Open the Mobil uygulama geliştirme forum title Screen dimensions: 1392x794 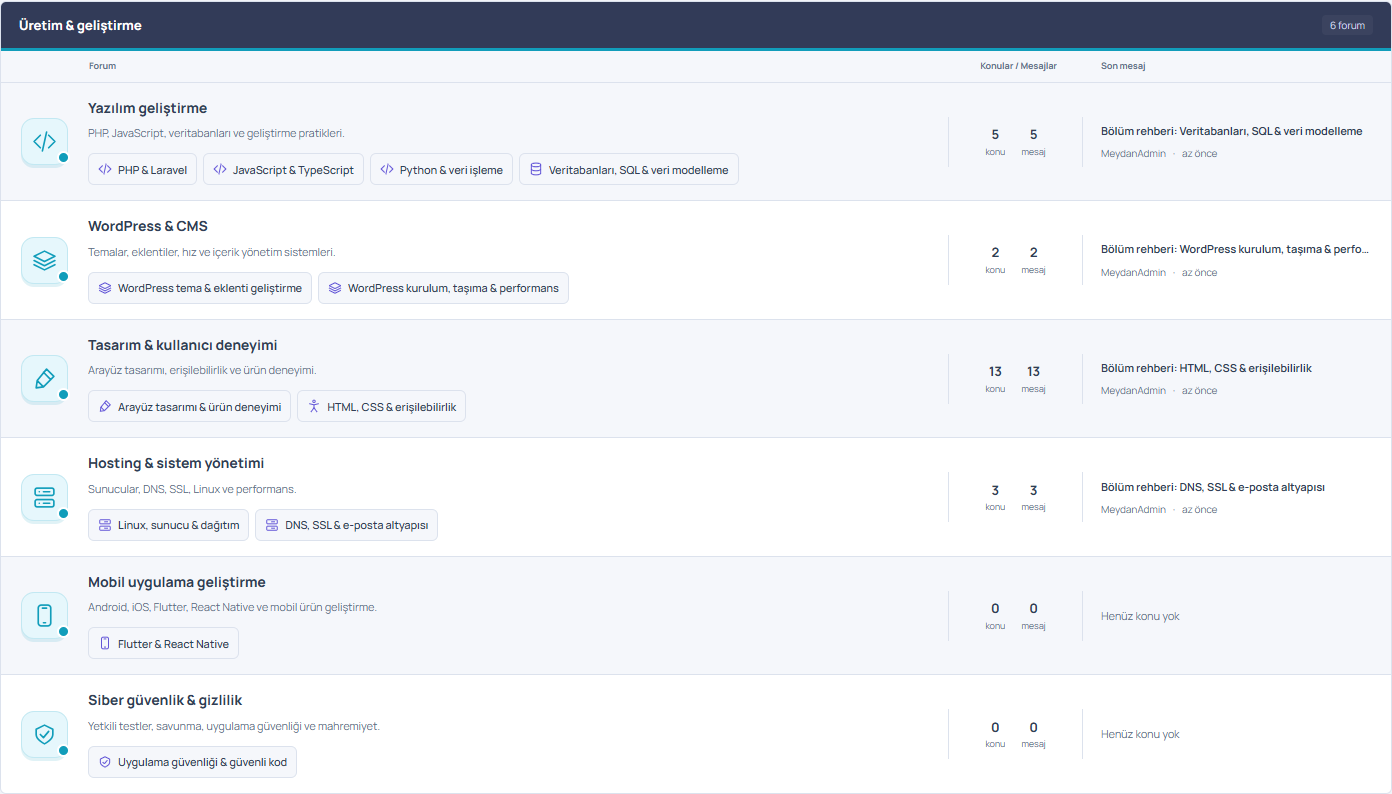(x=177, y=582)
